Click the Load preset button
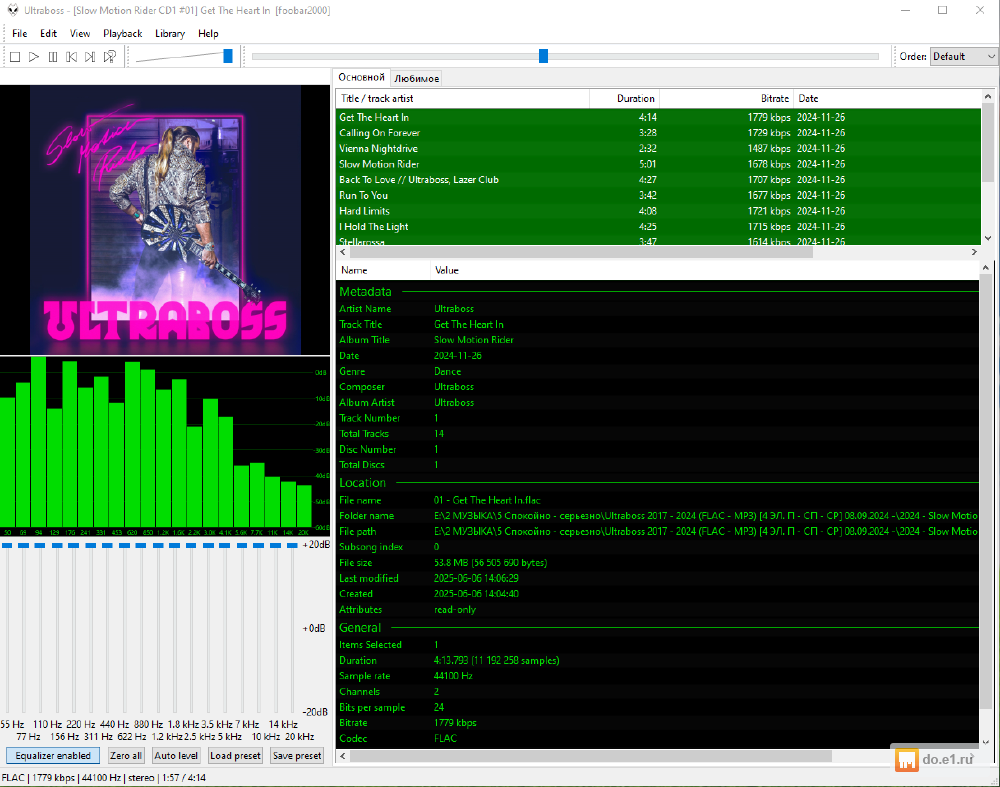Viewport: 1000px width, 787px height. coord(235,756)
